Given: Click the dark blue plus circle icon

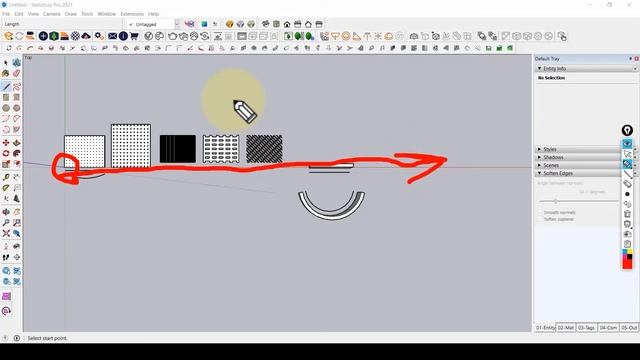Looking at the screenshot, I should tap(43, 36).
